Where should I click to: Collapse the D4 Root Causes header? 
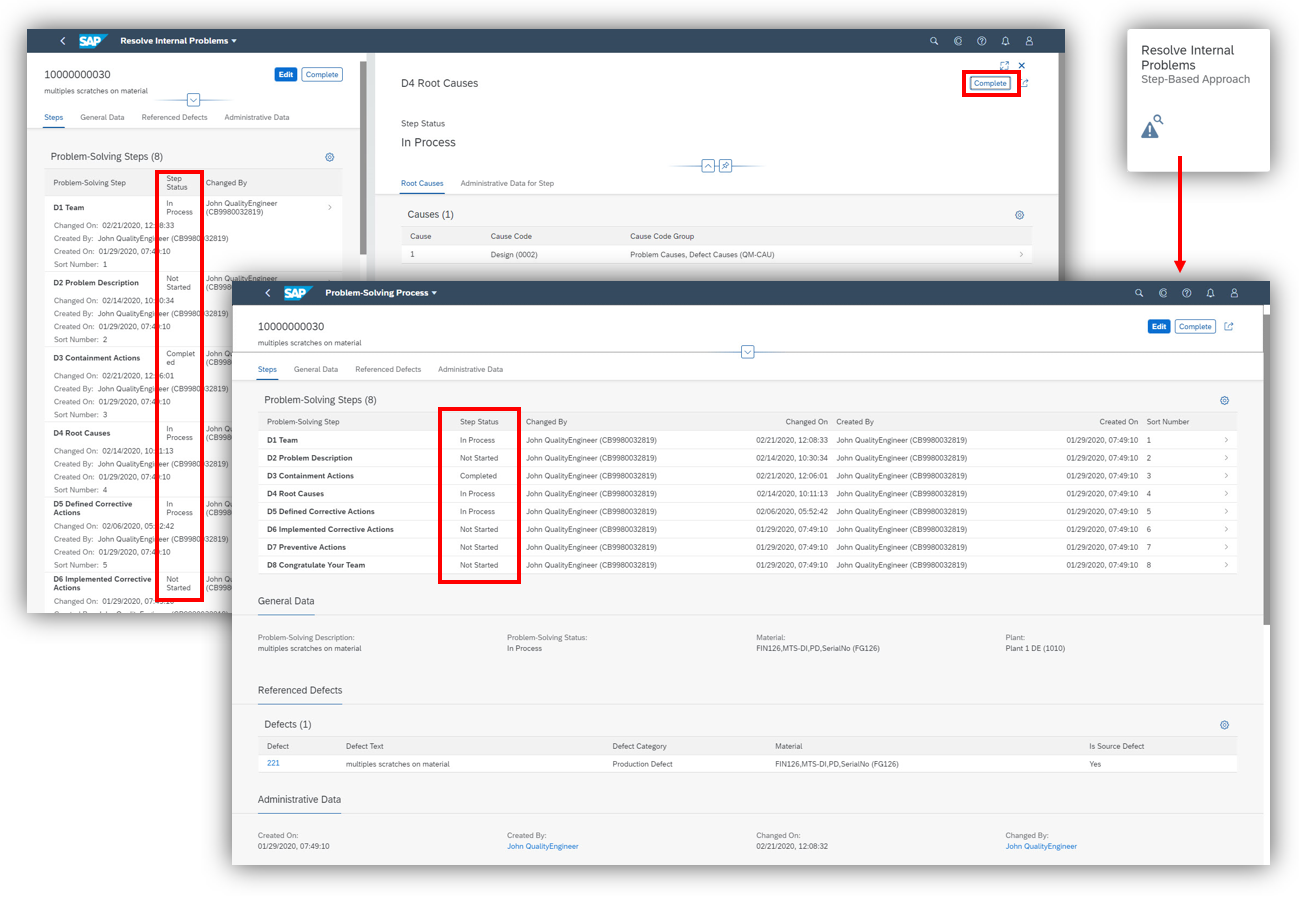point(708,165)
